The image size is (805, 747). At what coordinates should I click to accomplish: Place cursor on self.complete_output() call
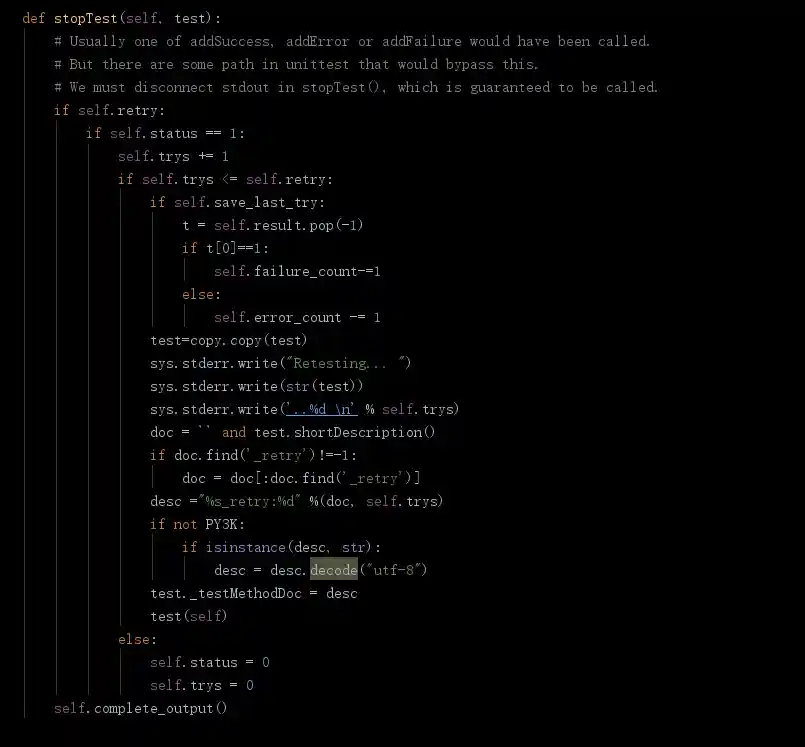coord(140,708)
